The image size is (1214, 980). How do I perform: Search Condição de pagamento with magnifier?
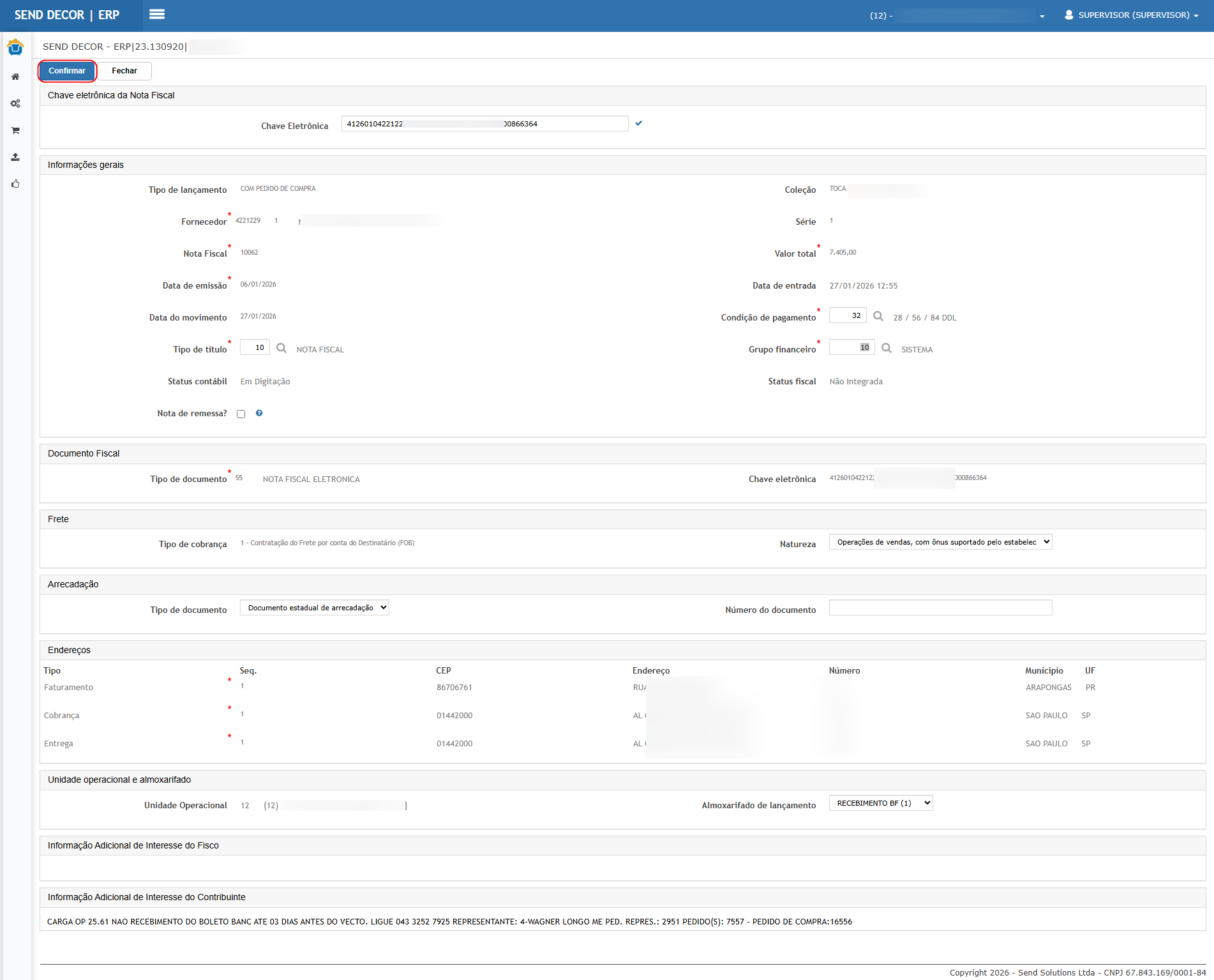coord(878,317)
